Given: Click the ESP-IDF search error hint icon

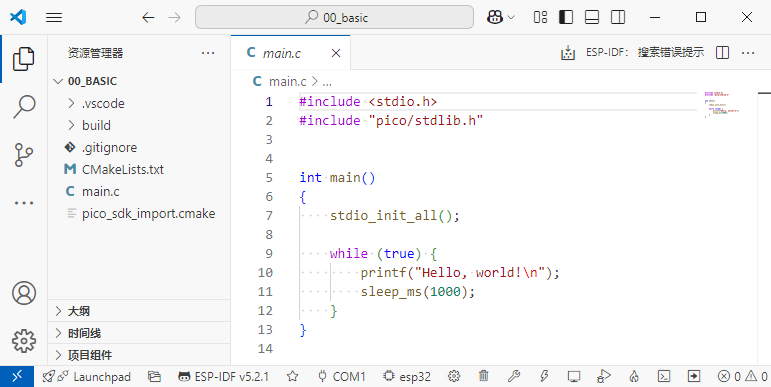Looking at the screenshot, I should pyautogui.click(x=568, y=53).
